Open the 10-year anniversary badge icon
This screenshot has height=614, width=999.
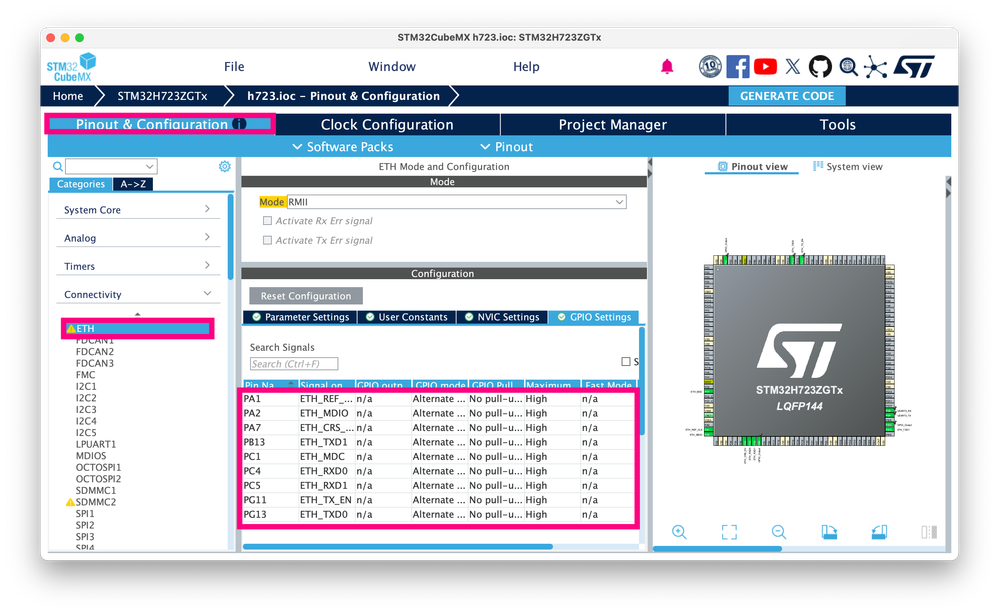point(710,66)
